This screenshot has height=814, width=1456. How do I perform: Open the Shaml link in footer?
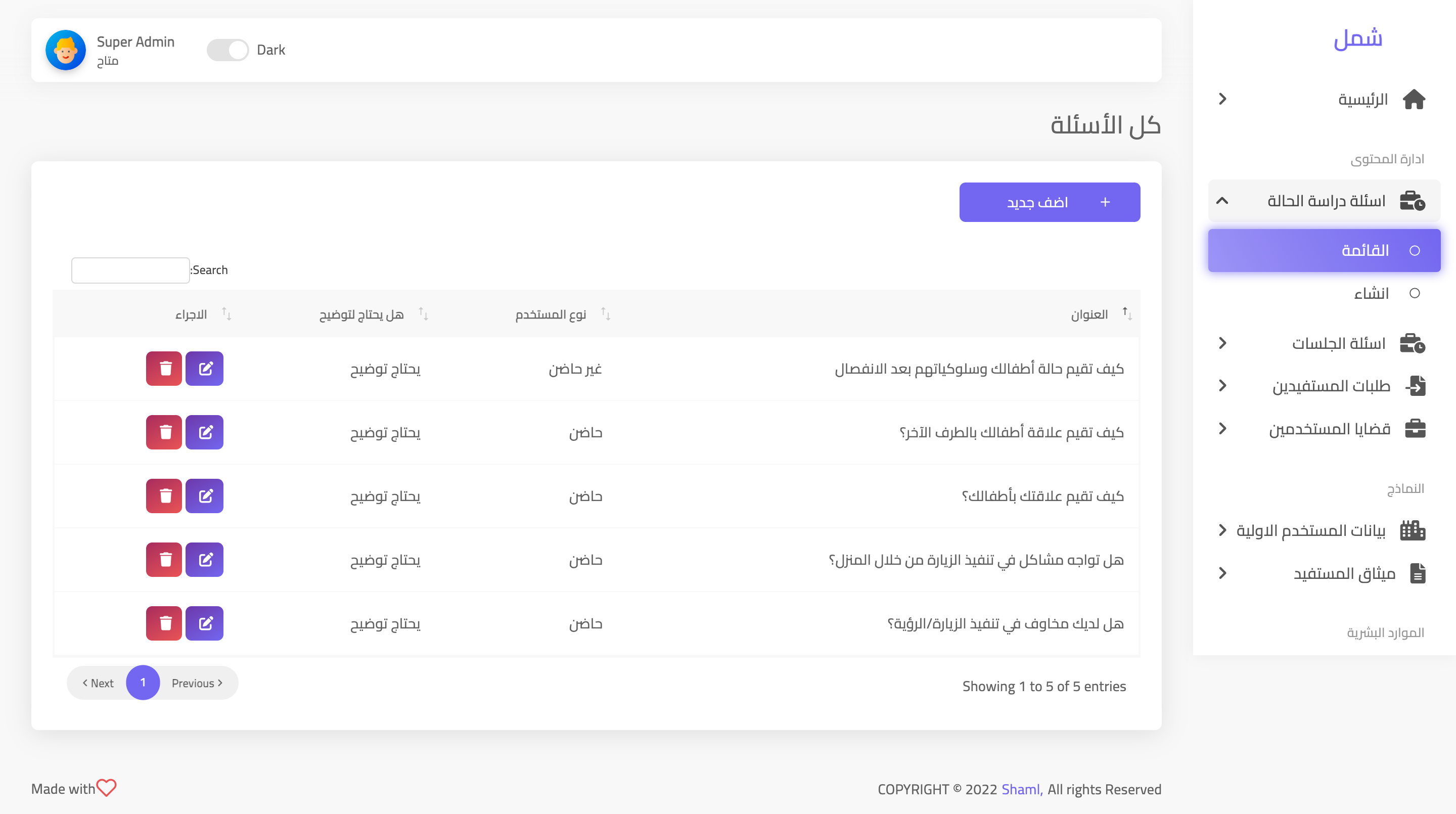tap(1021, 789)
